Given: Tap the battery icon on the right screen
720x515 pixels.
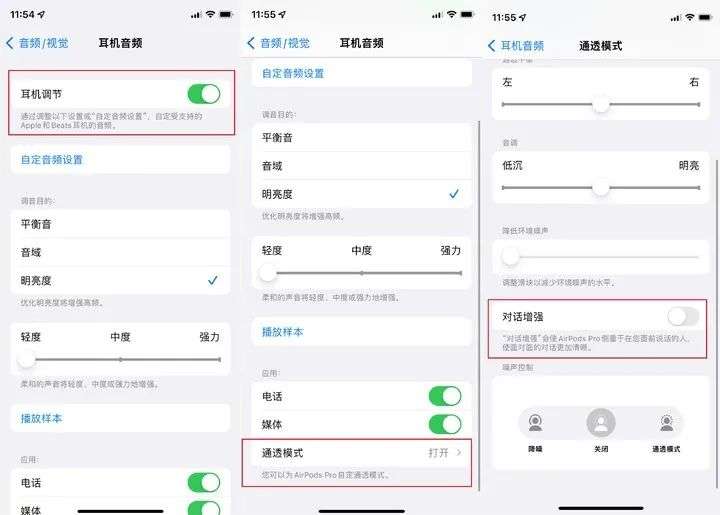Looking at the screenshot, I should pos(705,17).
